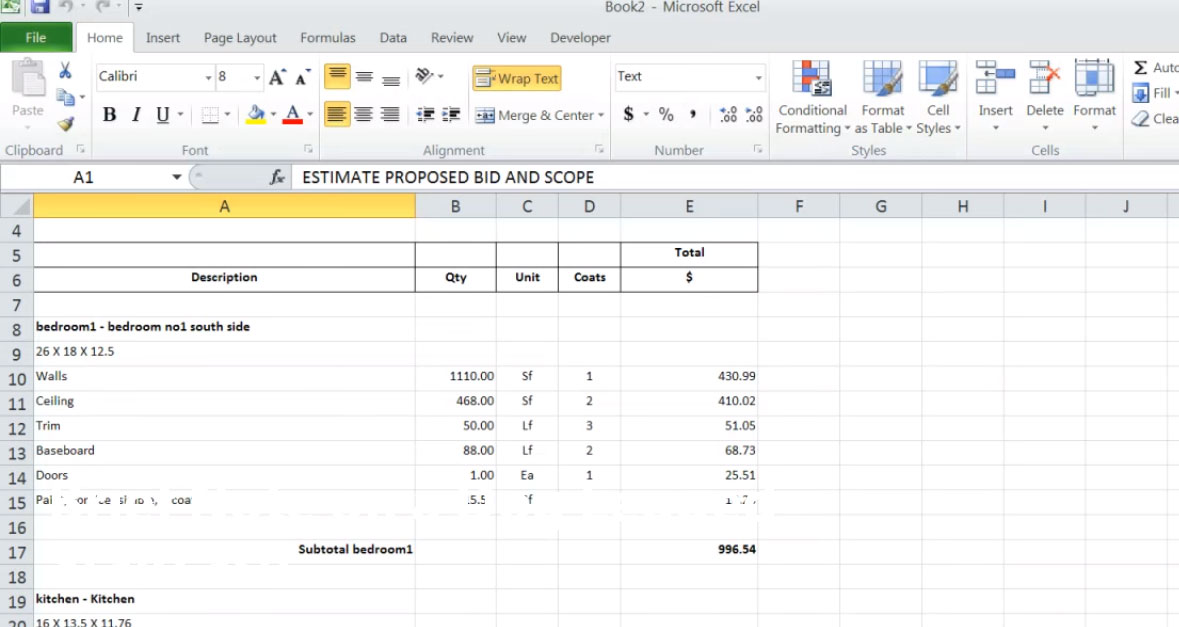
Task: Toggle Middle Align vertical alignment
Action: click(x=364, y=77)
